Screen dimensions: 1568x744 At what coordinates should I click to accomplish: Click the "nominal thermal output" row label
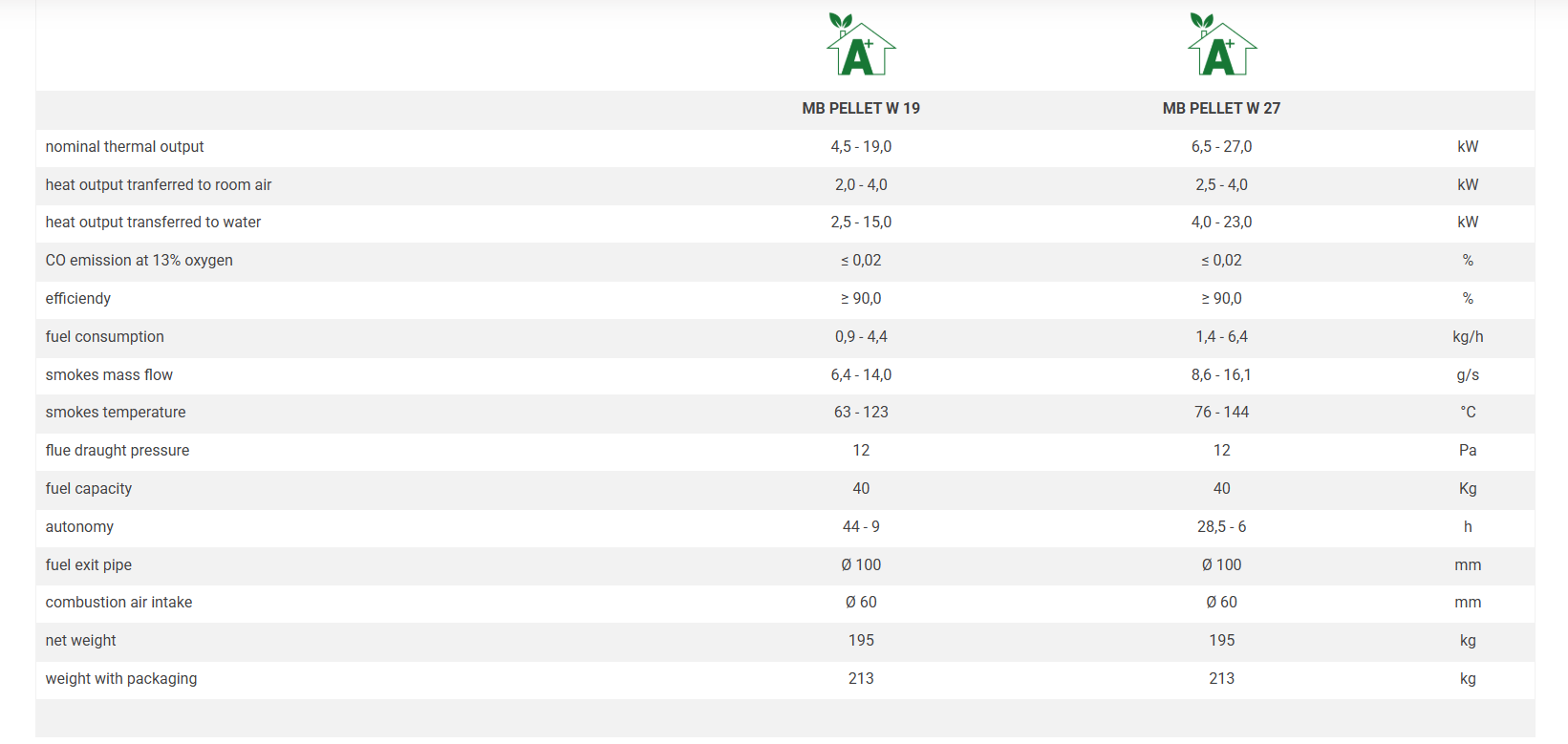pyautogui.click(x=124, y=147)
